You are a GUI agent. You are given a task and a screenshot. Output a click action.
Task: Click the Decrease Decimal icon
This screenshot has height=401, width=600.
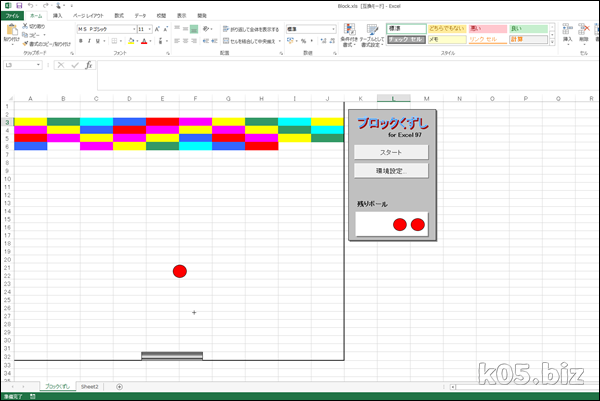pyautogui.click(x=332, y=41)
